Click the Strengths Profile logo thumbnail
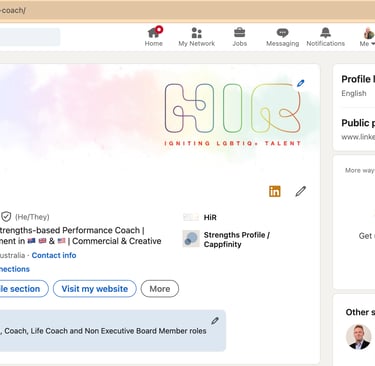375x366 pixels. coord(191,239)
